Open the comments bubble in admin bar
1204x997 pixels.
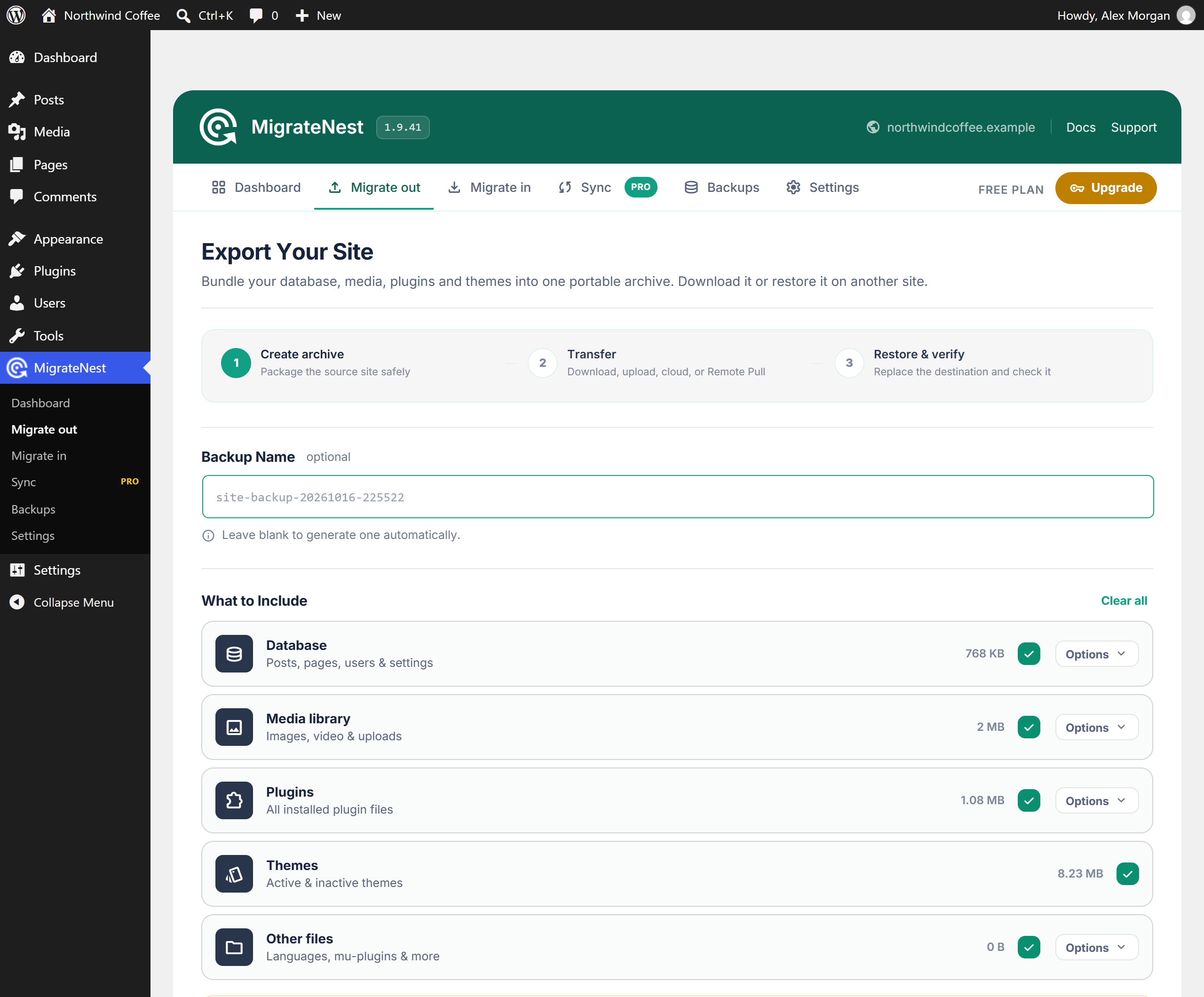tap(256, 16)
